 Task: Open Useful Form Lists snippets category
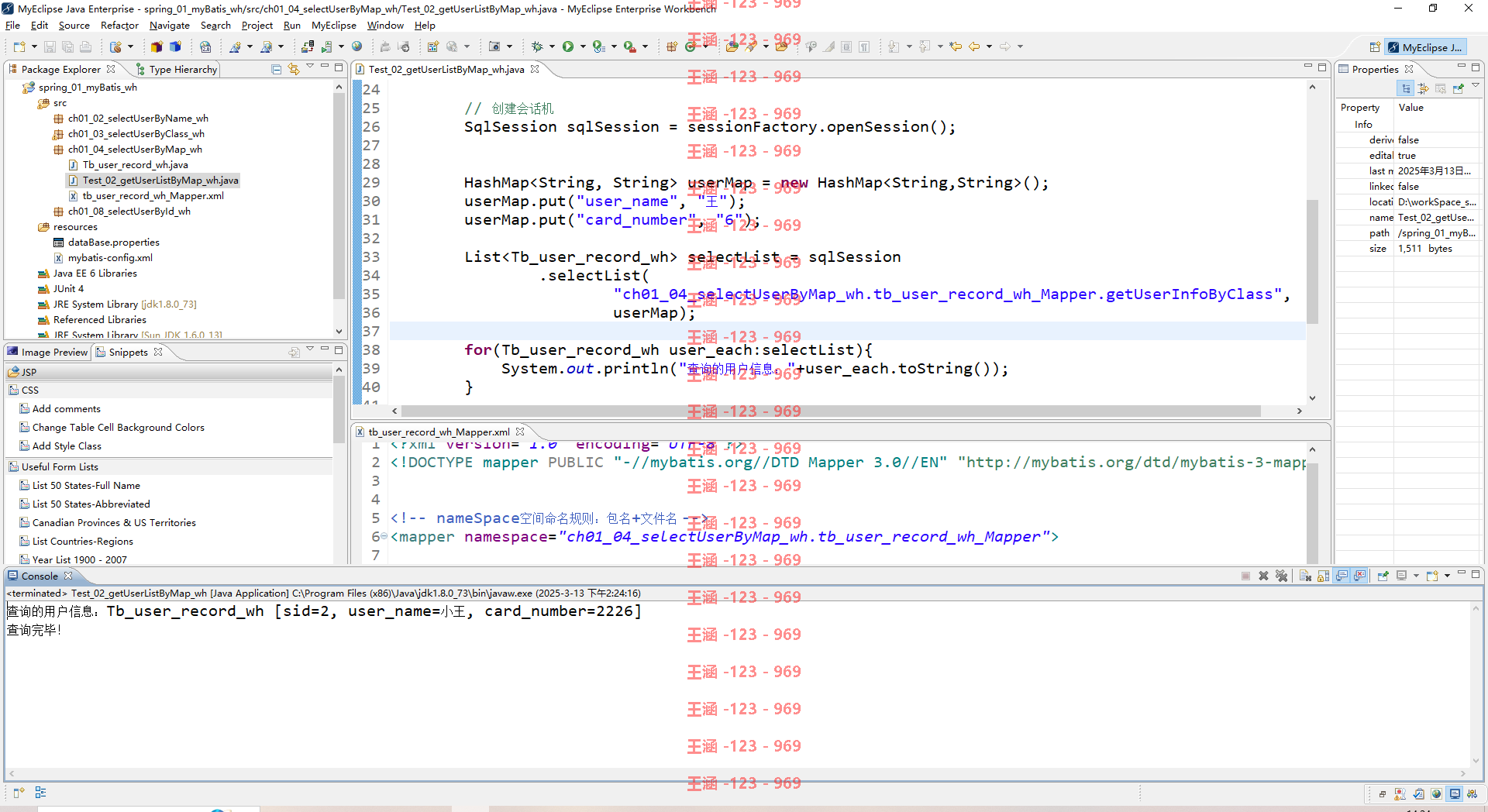pyautogui.click(x=169, y=466)
